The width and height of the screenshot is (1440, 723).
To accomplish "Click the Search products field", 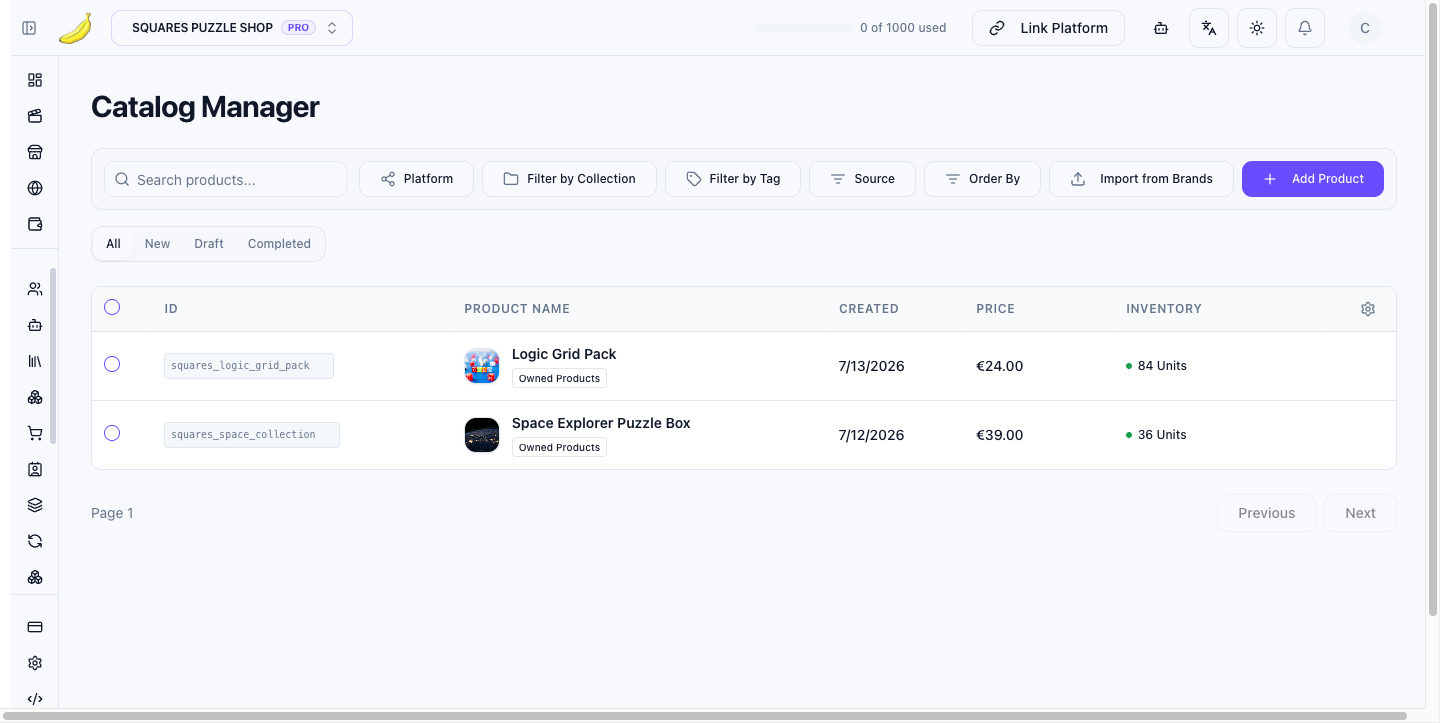I will (x=225, y=179).
